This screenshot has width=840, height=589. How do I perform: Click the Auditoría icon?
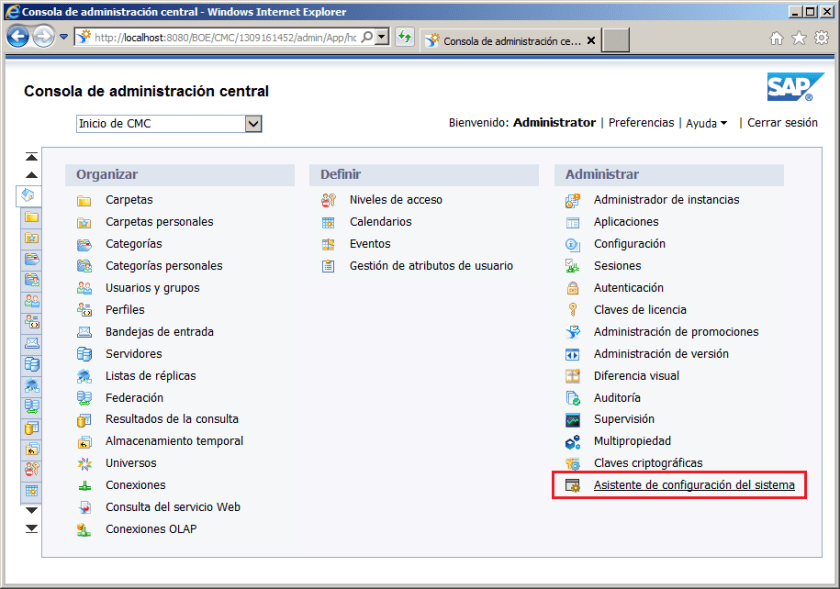click(x=573, y=398)
